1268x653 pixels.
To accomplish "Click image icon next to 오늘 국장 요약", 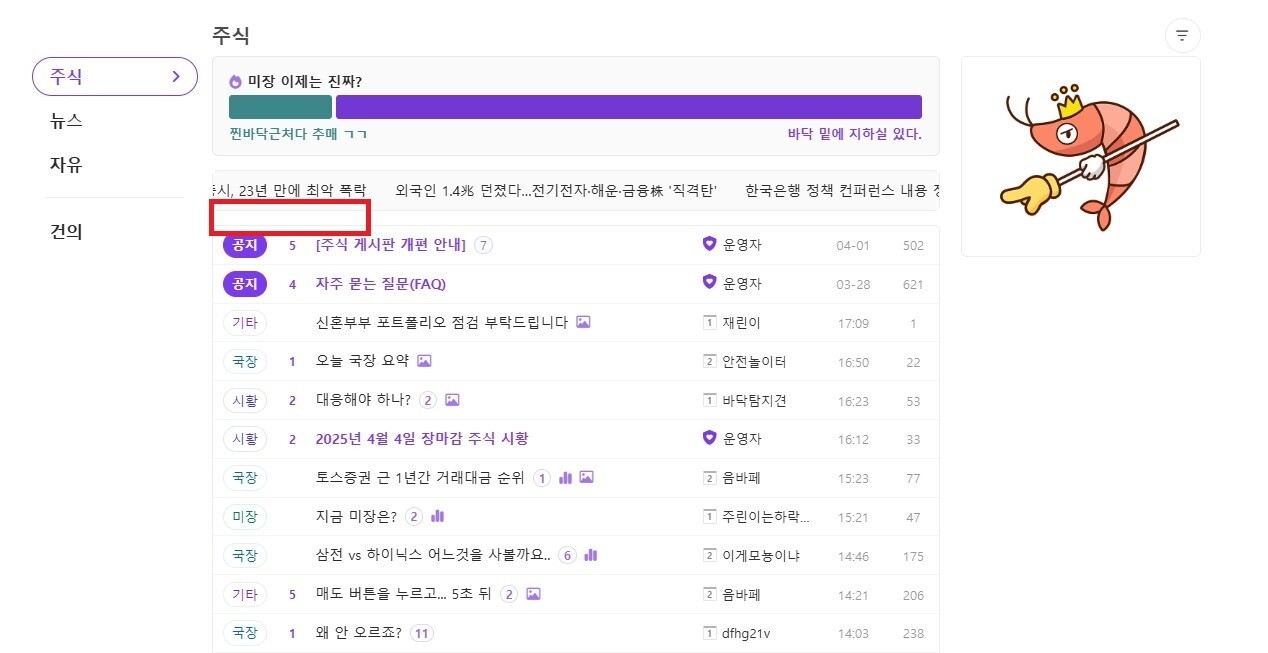I will (424, 361).
